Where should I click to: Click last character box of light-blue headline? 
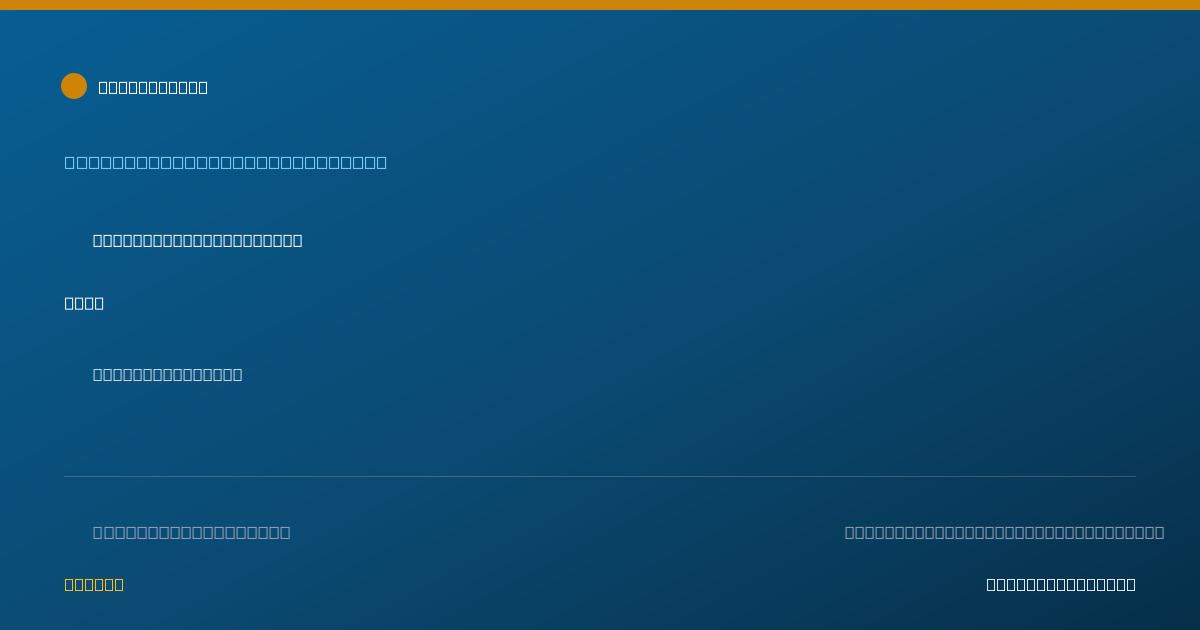pos(381,162)
